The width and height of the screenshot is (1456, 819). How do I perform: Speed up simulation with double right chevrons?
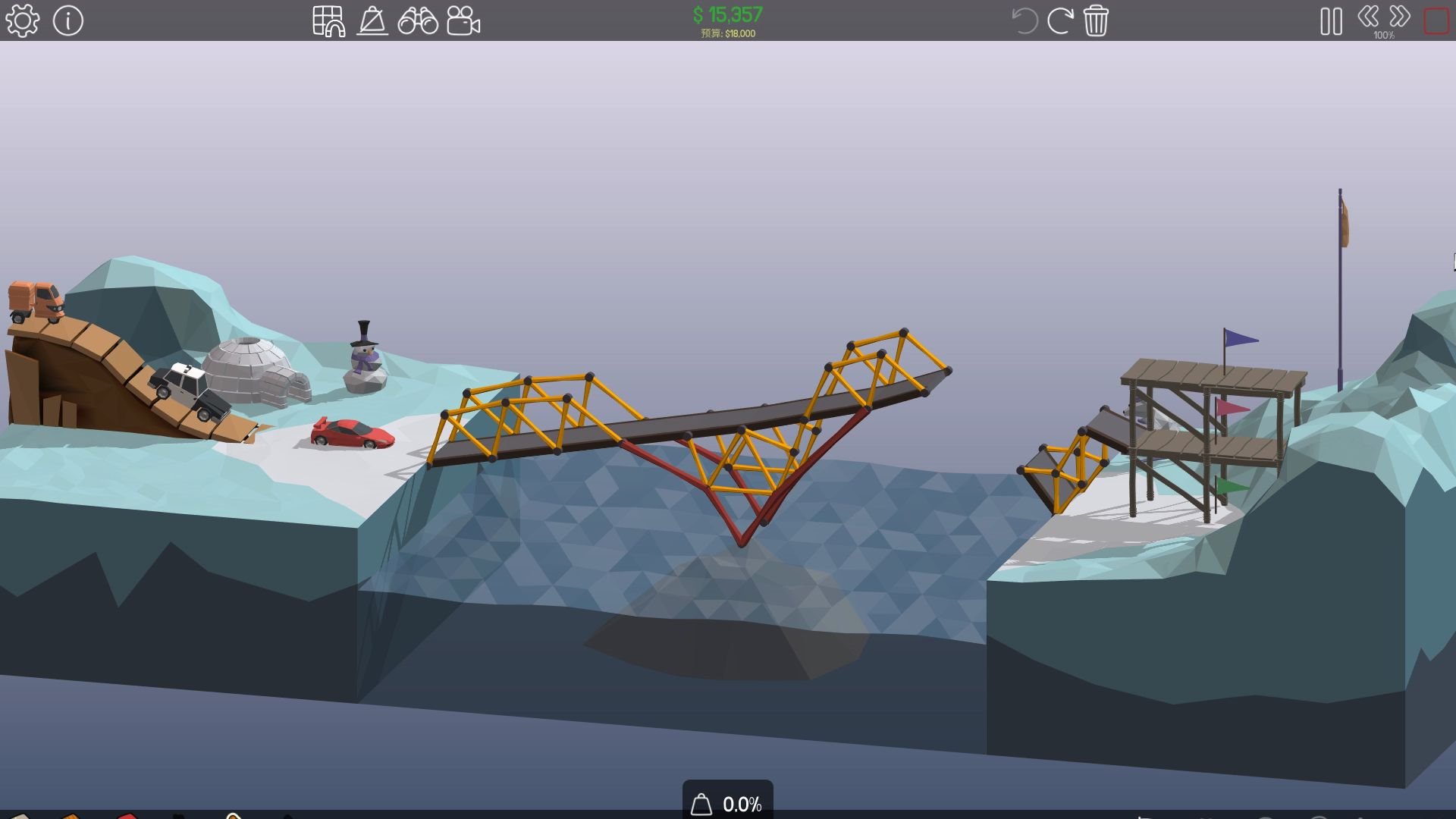[1400, 16]
